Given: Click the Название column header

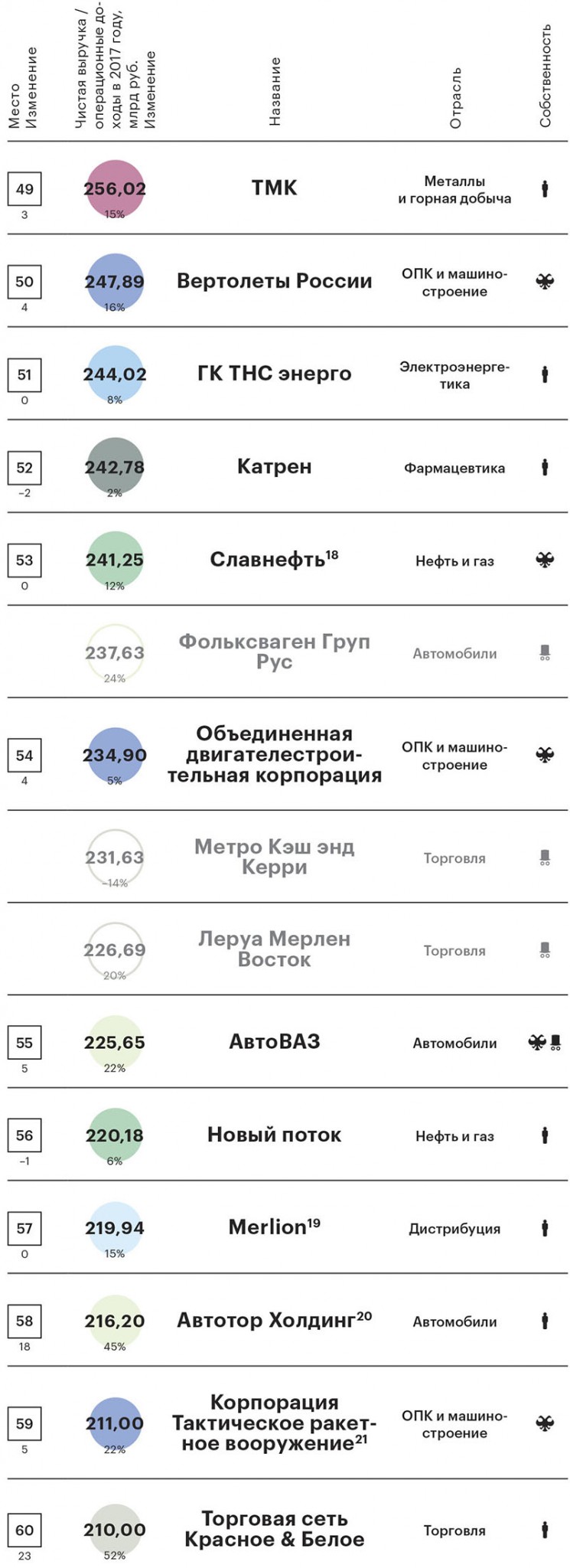Looking at the screenshot, I should tap(275, 92).
